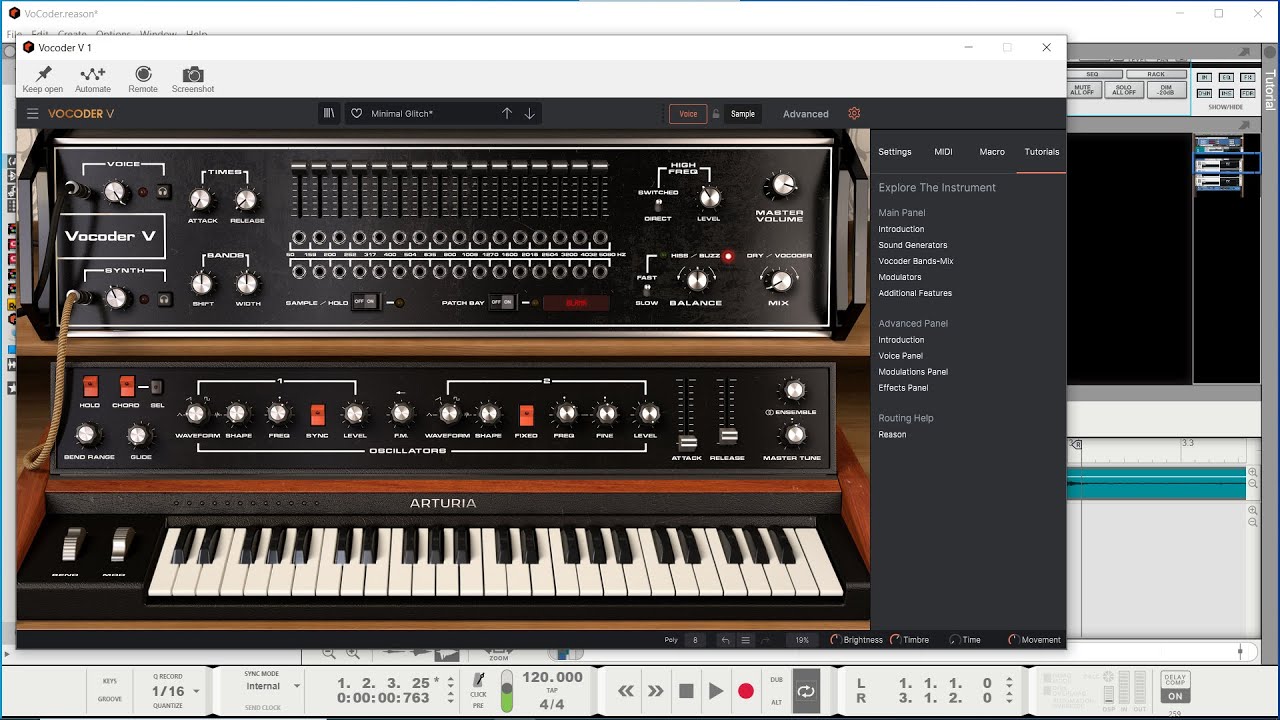
Task: Click the oscillator Attack fader
Action: 687,441
